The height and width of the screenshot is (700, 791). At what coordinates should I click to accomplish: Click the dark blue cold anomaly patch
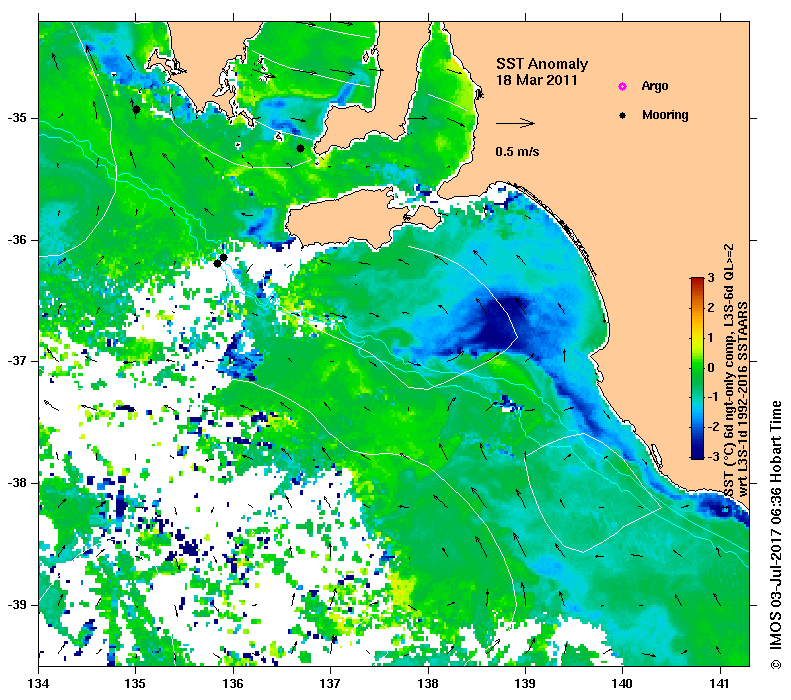pyautogui.click(x=497, y=323)
